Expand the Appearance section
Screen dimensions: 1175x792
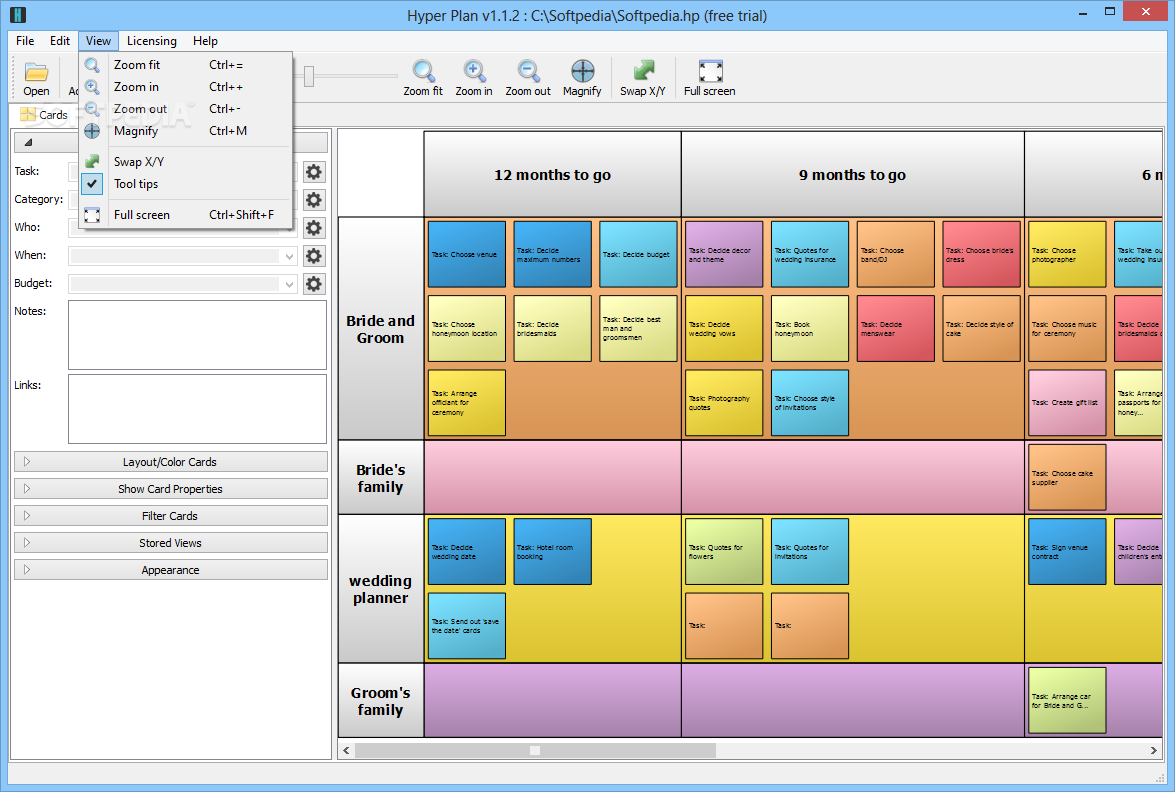point(171,569)
